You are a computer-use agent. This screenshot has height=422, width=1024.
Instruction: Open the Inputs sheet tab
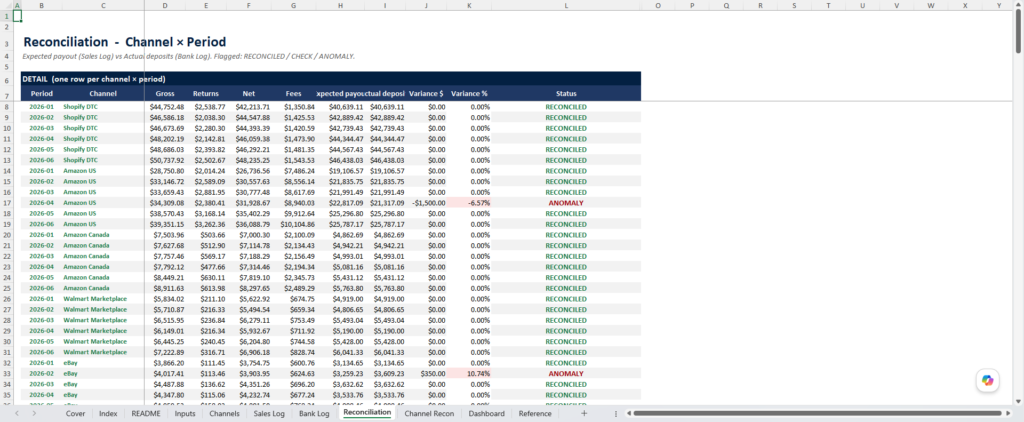click(185, 414)
